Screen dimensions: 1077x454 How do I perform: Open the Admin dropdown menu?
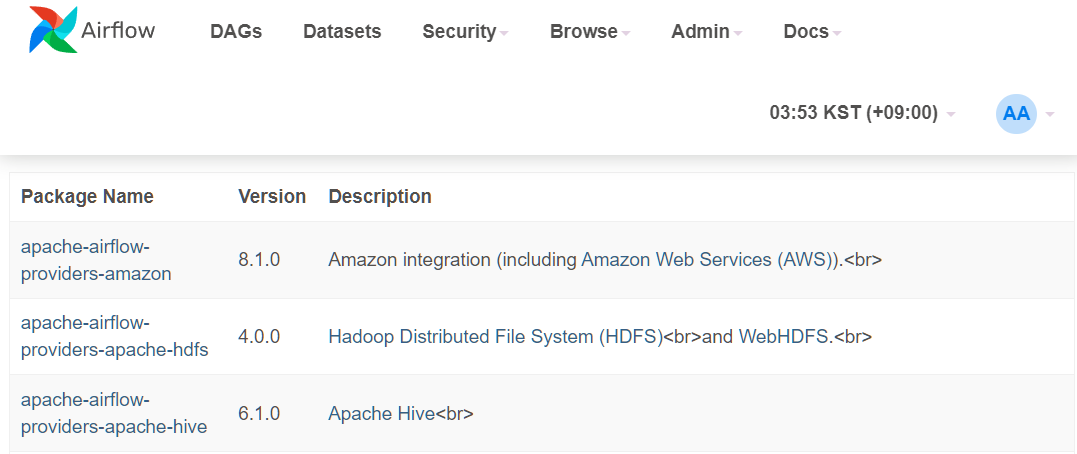[707, 32]
